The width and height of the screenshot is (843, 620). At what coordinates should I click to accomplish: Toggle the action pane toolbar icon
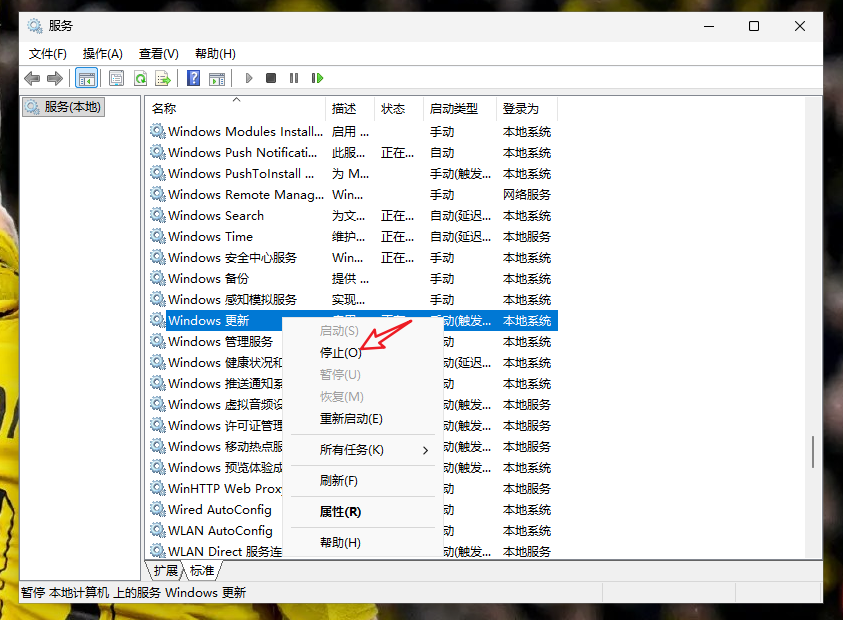[217, 79]
